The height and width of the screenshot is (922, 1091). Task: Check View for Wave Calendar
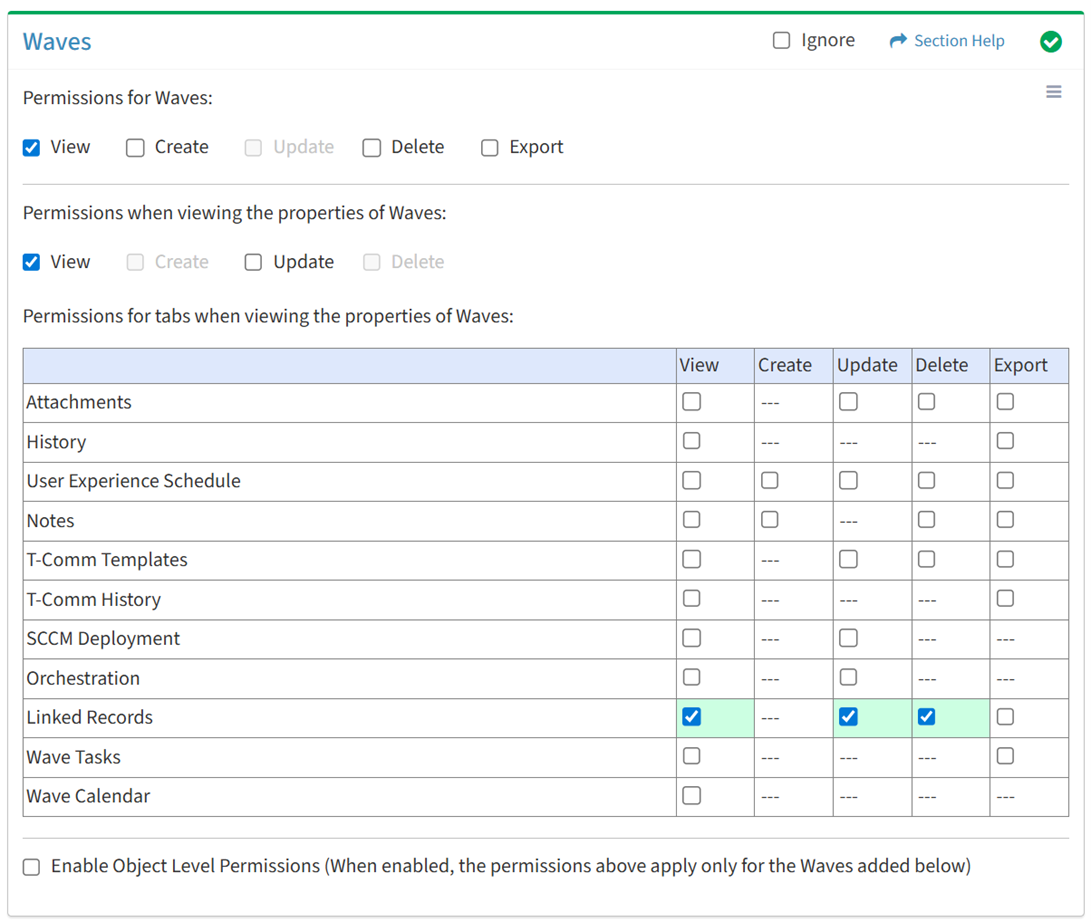click(691, 796)
